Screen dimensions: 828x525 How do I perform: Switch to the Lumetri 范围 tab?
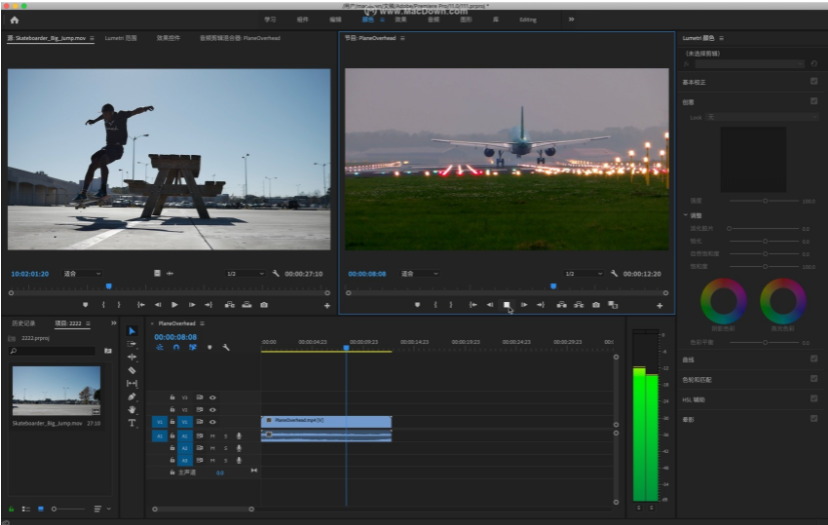point(121,38)
